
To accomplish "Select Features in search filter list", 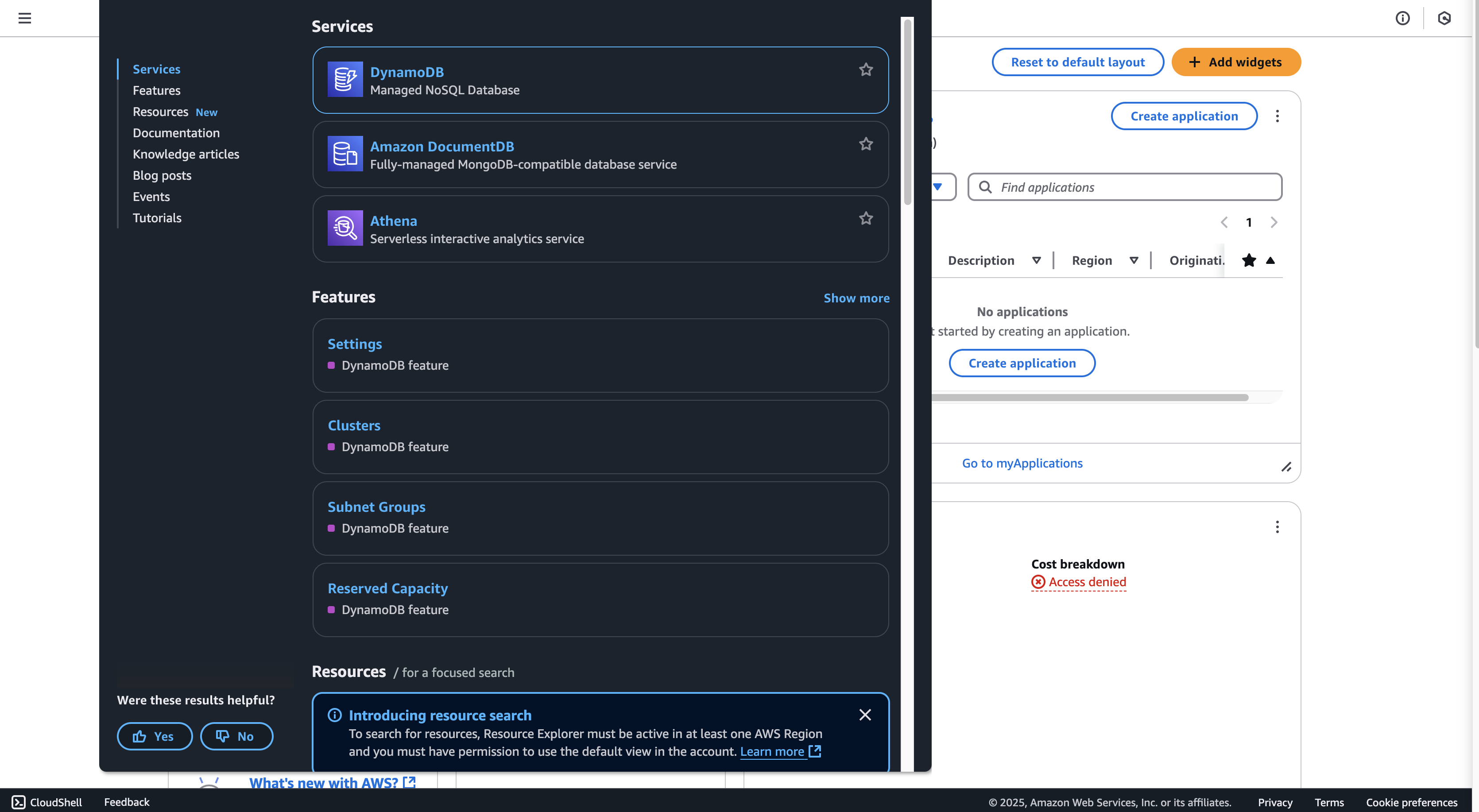I will pos(157,91).
